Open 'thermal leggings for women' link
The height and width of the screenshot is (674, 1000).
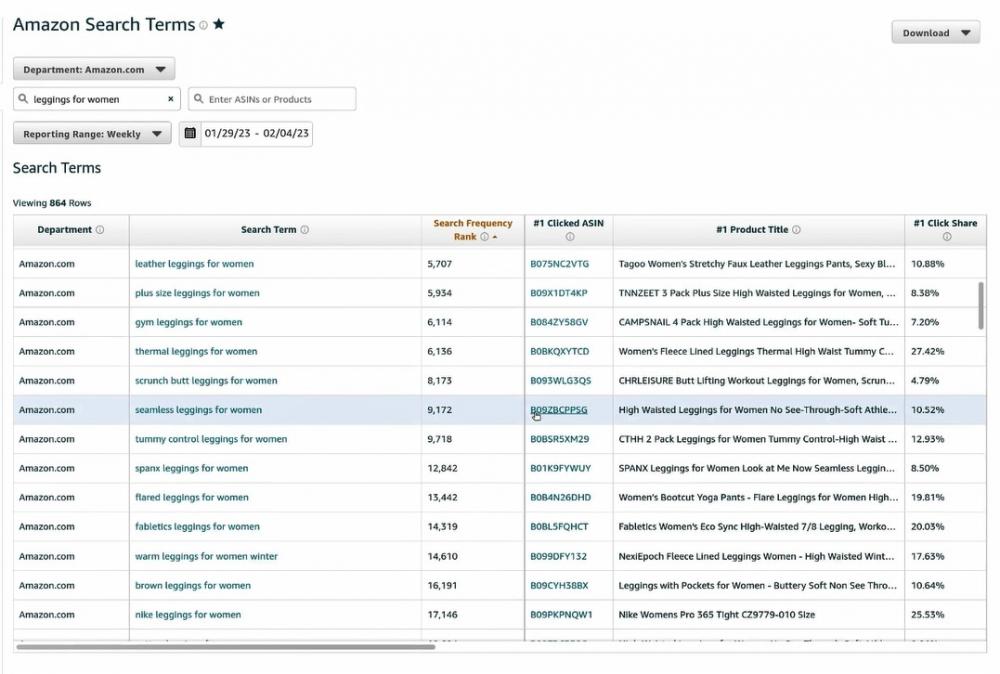[x=196, y=351]
